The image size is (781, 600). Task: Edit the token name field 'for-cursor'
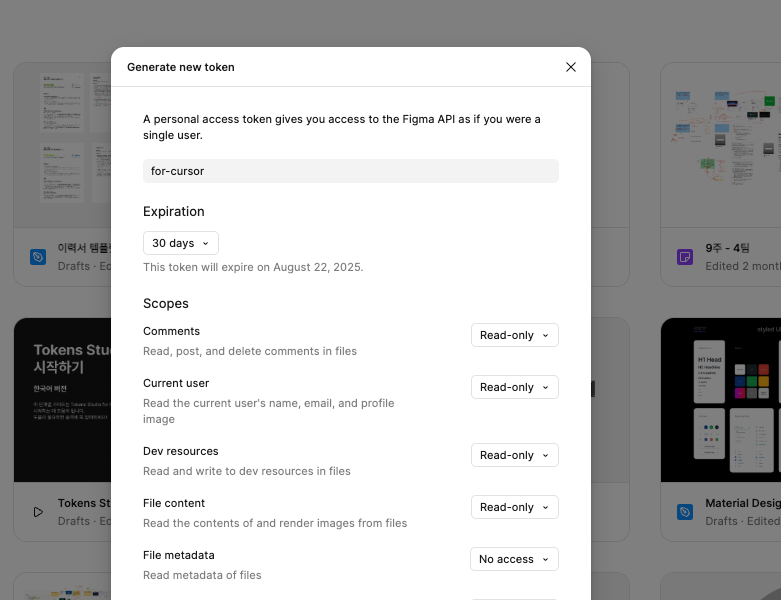(351, 171)
